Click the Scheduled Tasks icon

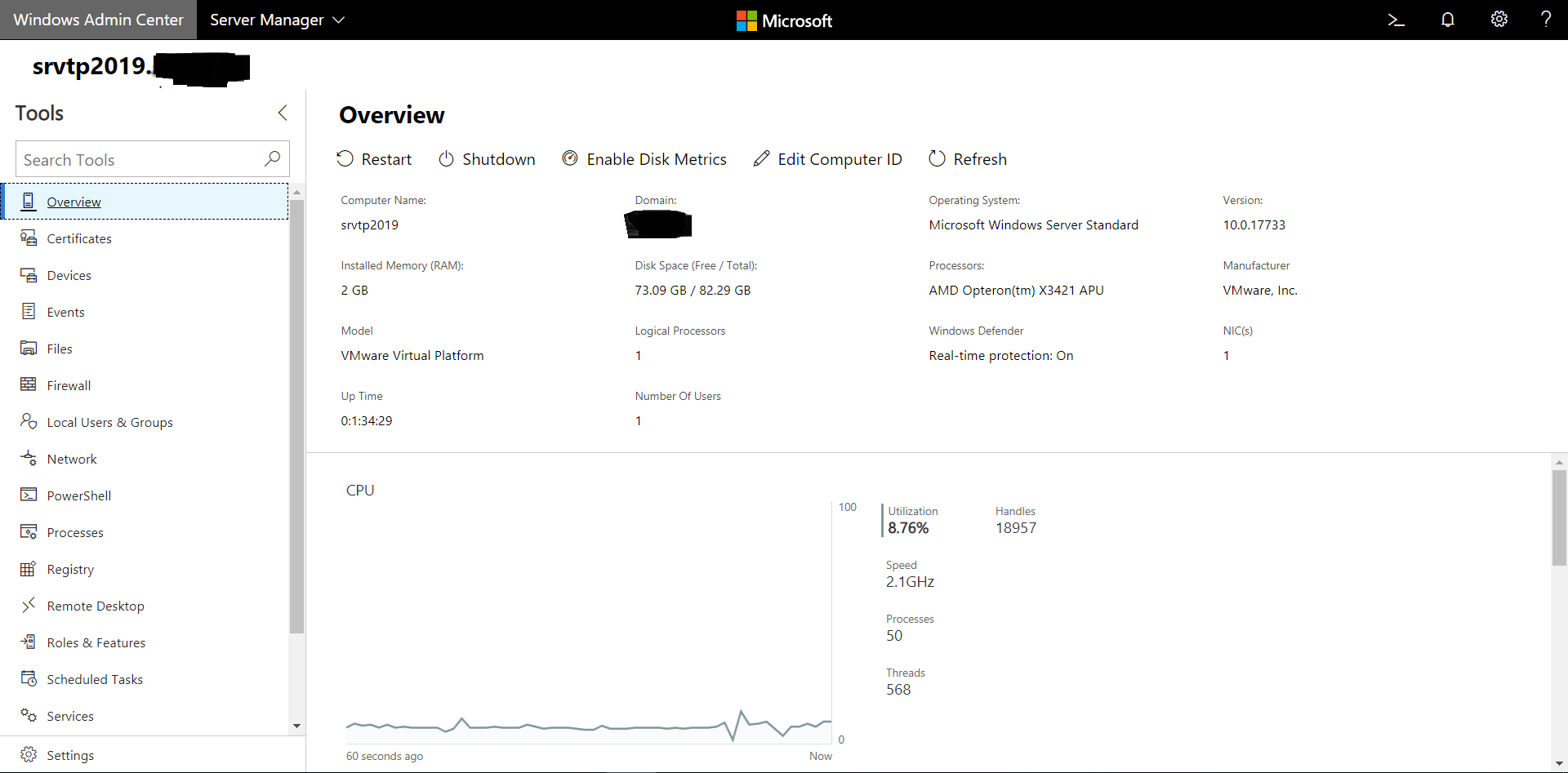[29, 679]
